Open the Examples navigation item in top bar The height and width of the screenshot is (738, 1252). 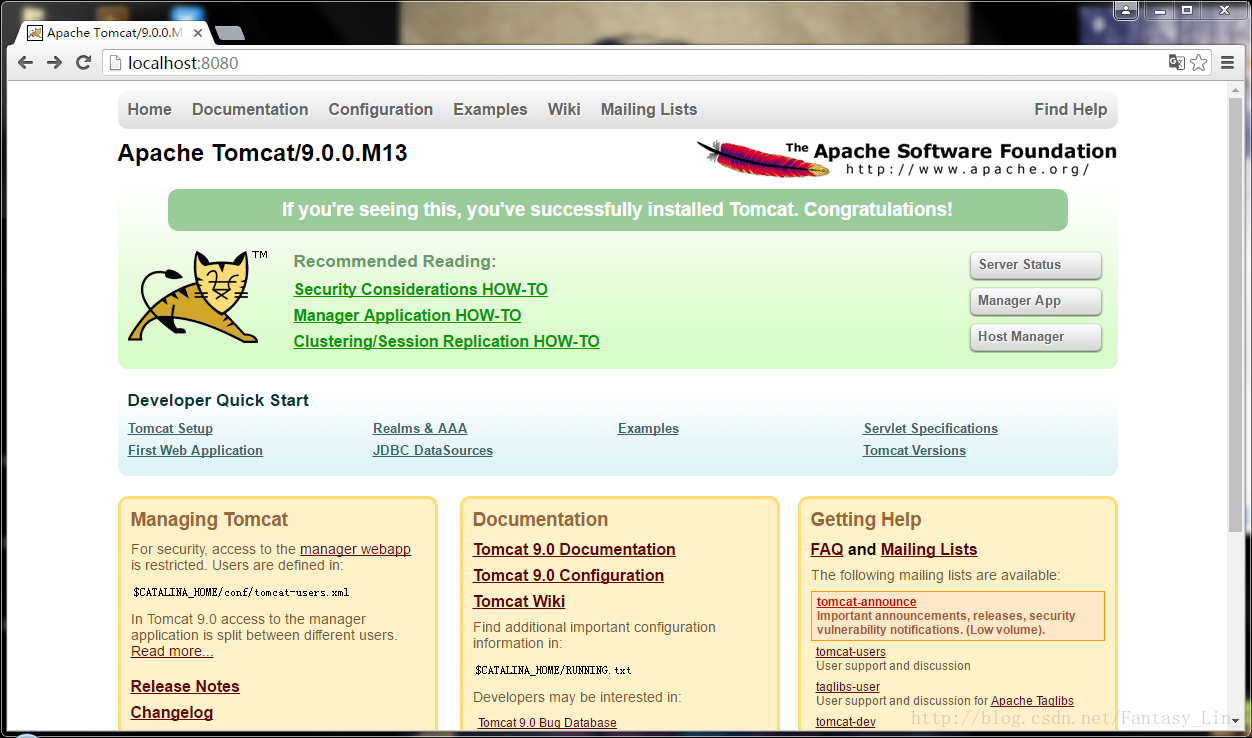(490, 110)
